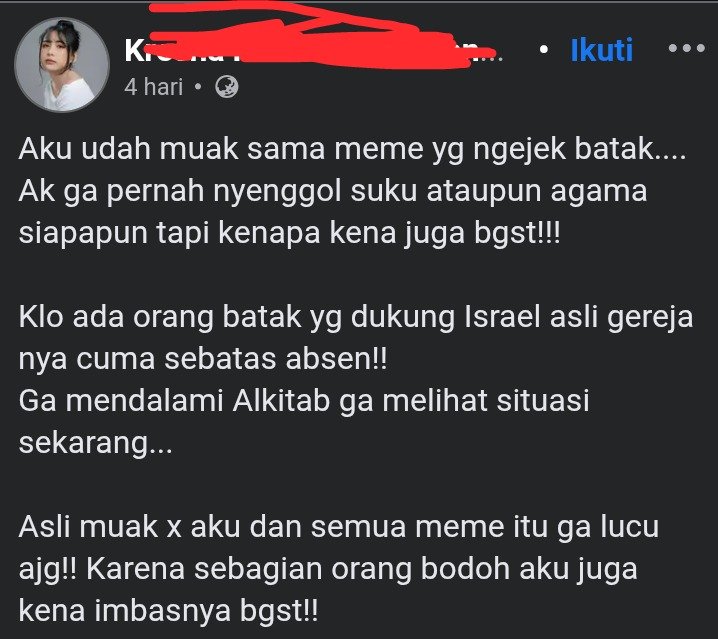Open the poster's profile picture

click(62, 65)
